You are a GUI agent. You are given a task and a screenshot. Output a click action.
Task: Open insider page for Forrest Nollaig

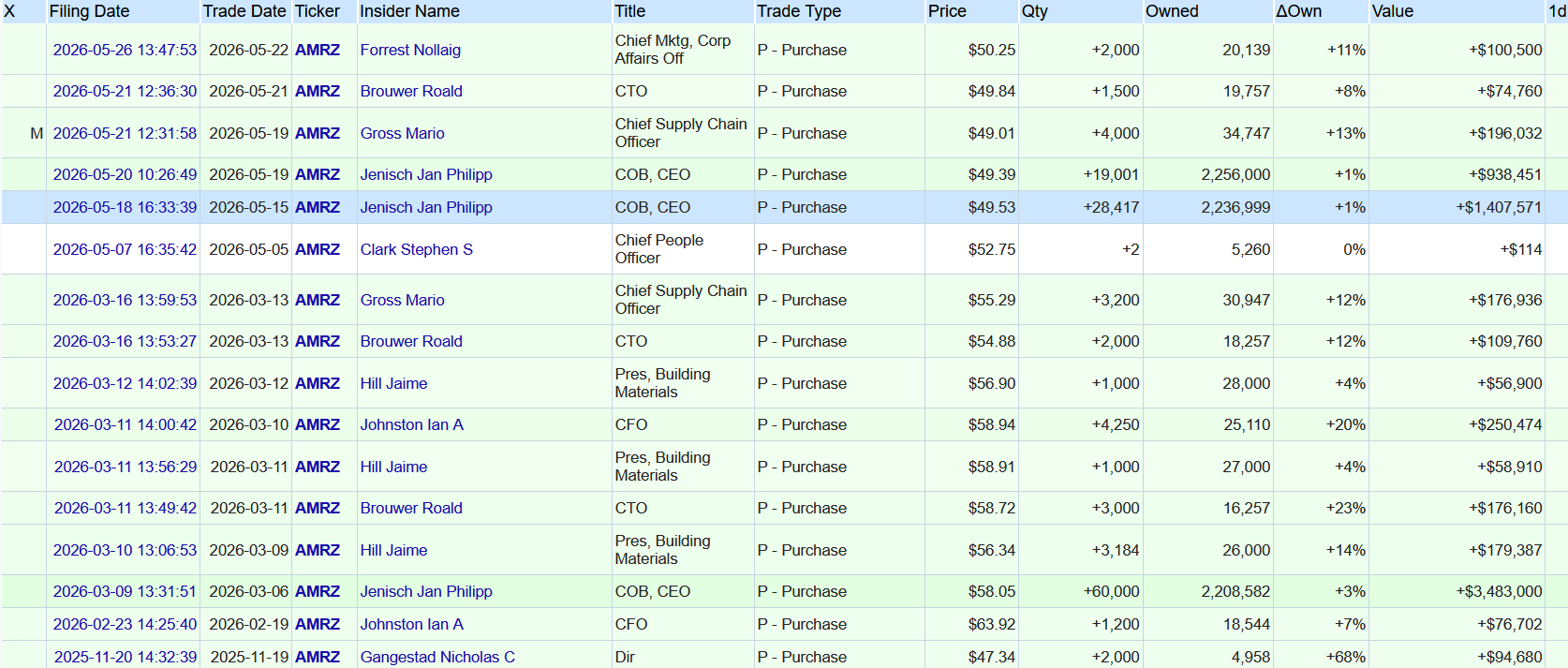pos(410,50)
